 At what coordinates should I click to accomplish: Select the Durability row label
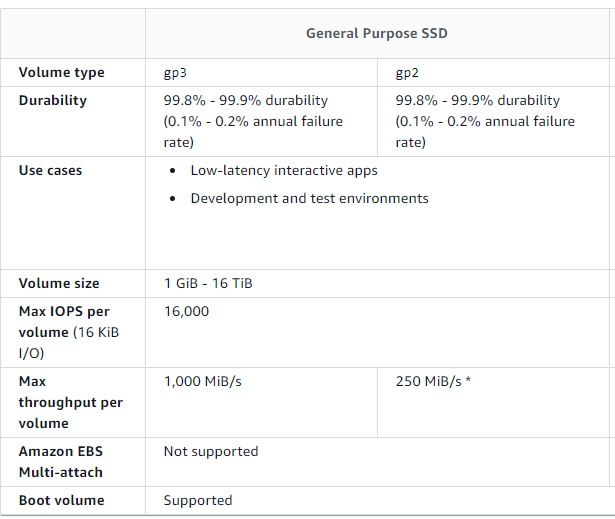point(52,100)
